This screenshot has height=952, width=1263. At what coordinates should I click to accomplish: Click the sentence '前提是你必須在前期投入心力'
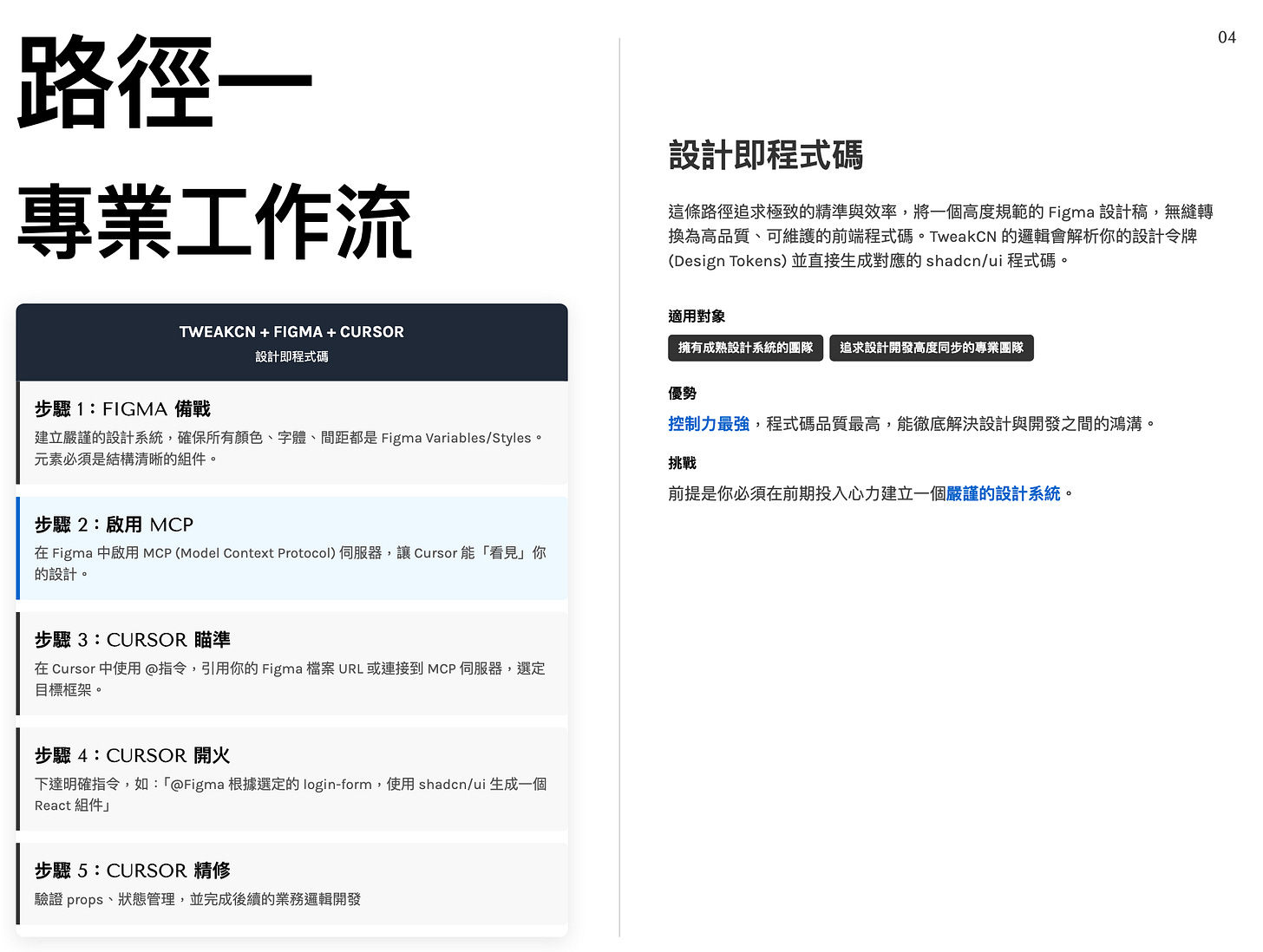pos(872,494)
